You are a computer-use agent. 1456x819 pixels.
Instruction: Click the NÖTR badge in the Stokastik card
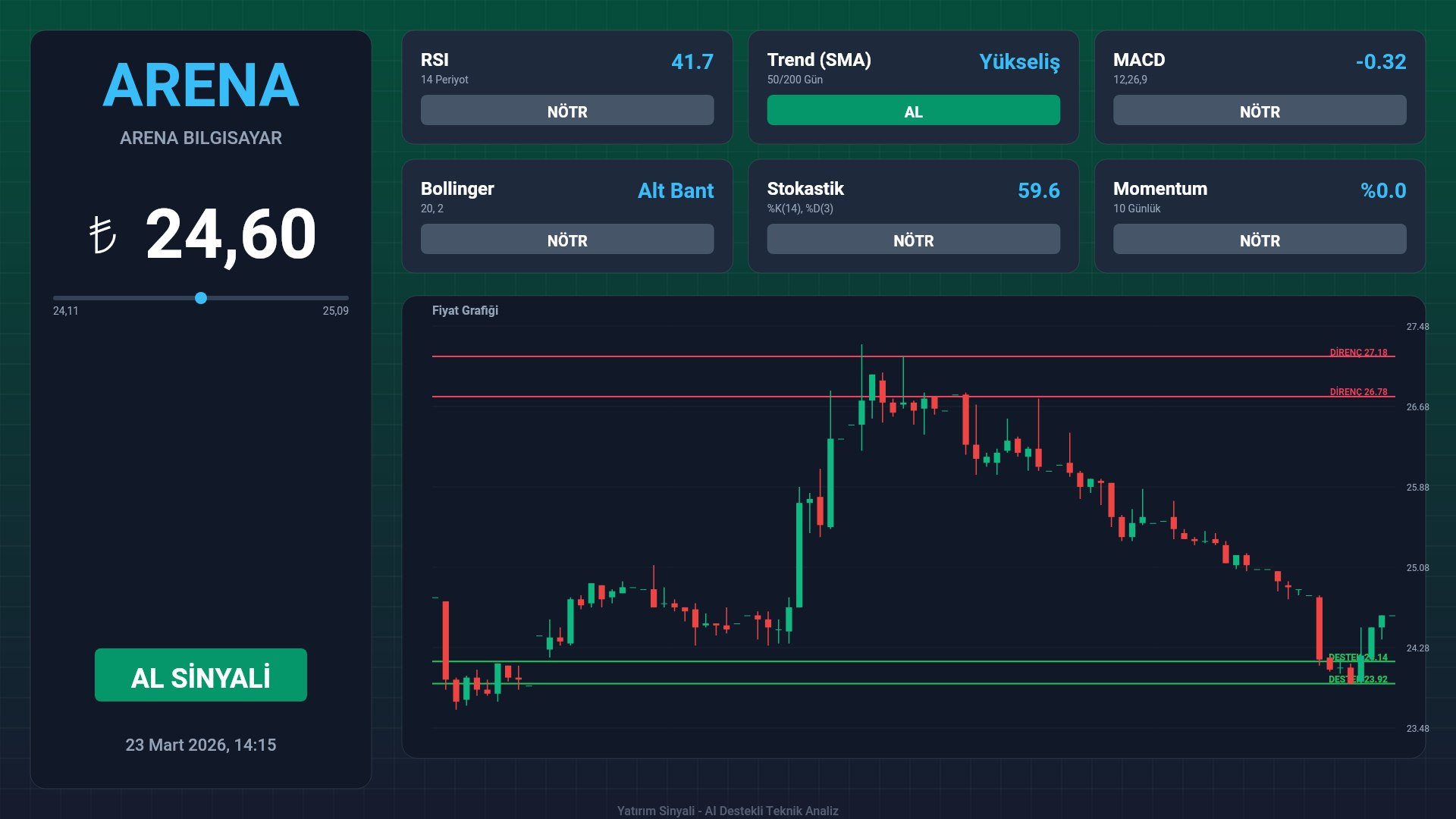point(913,240)
